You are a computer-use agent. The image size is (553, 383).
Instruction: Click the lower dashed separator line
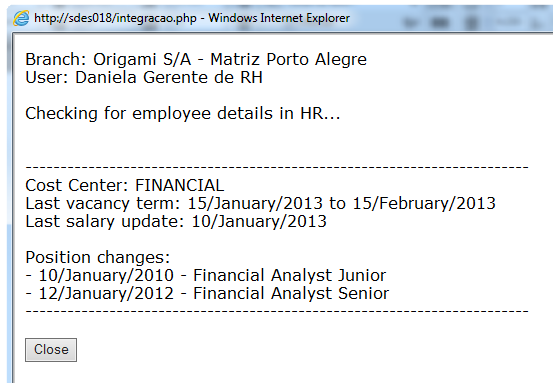coord(277,311)
